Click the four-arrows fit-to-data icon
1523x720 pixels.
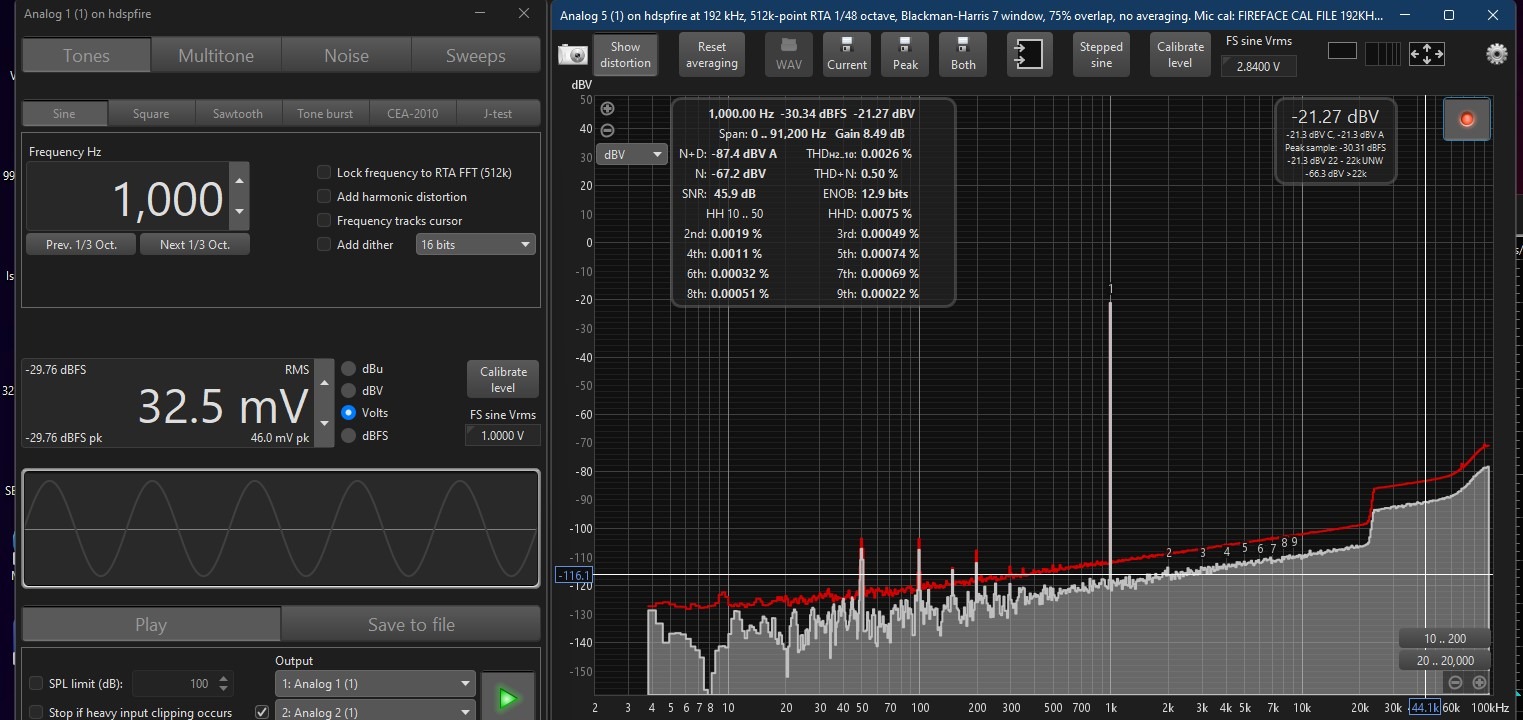[1426, 54]
